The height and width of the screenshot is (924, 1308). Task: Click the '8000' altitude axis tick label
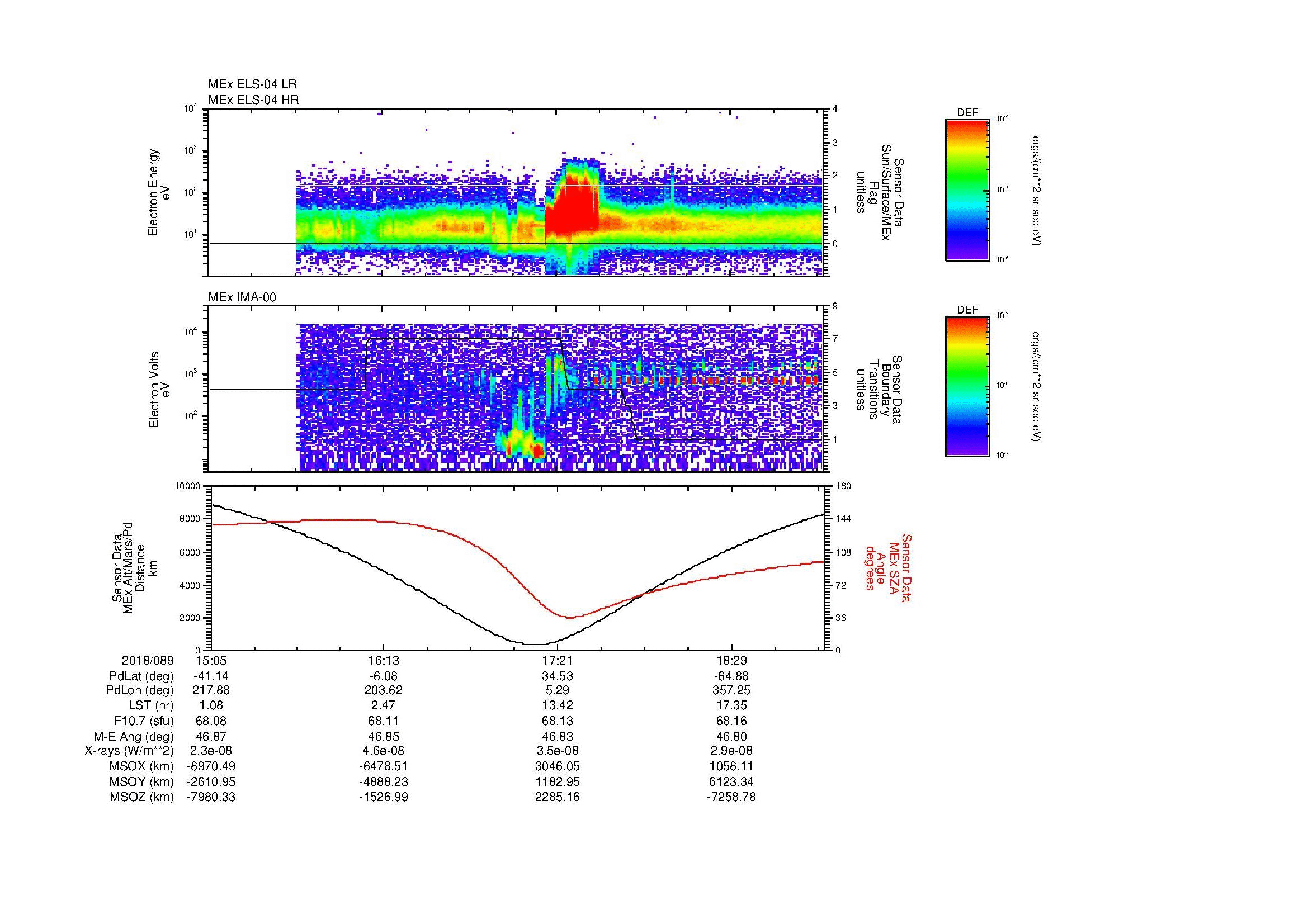190,519
